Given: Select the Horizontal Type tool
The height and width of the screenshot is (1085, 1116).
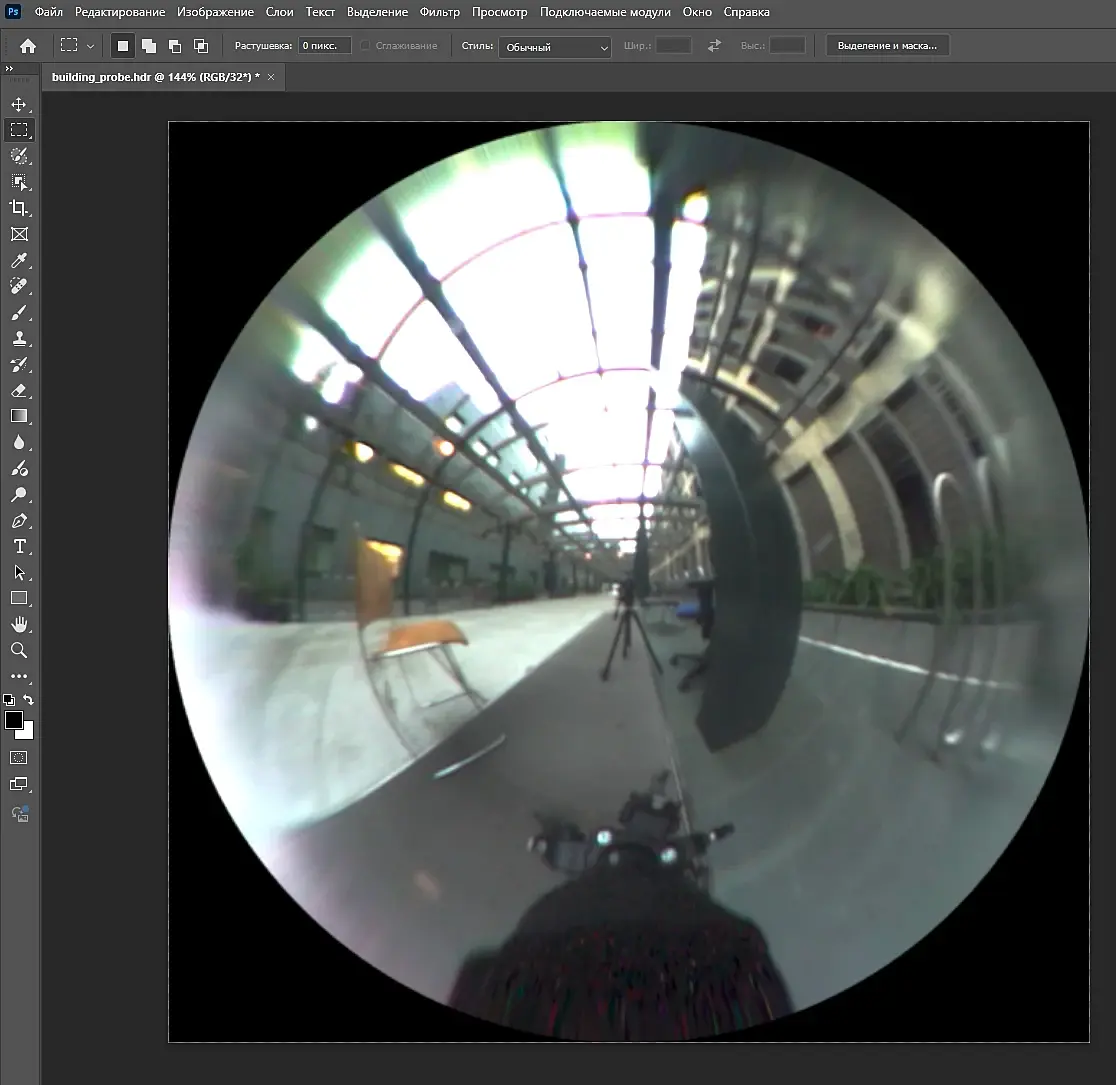Looking at the screenshot, I should click(x=18, y=546).
